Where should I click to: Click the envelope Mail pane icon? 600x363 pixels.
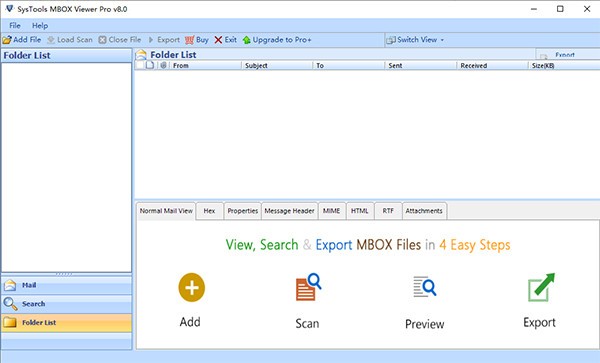[10, 285]
